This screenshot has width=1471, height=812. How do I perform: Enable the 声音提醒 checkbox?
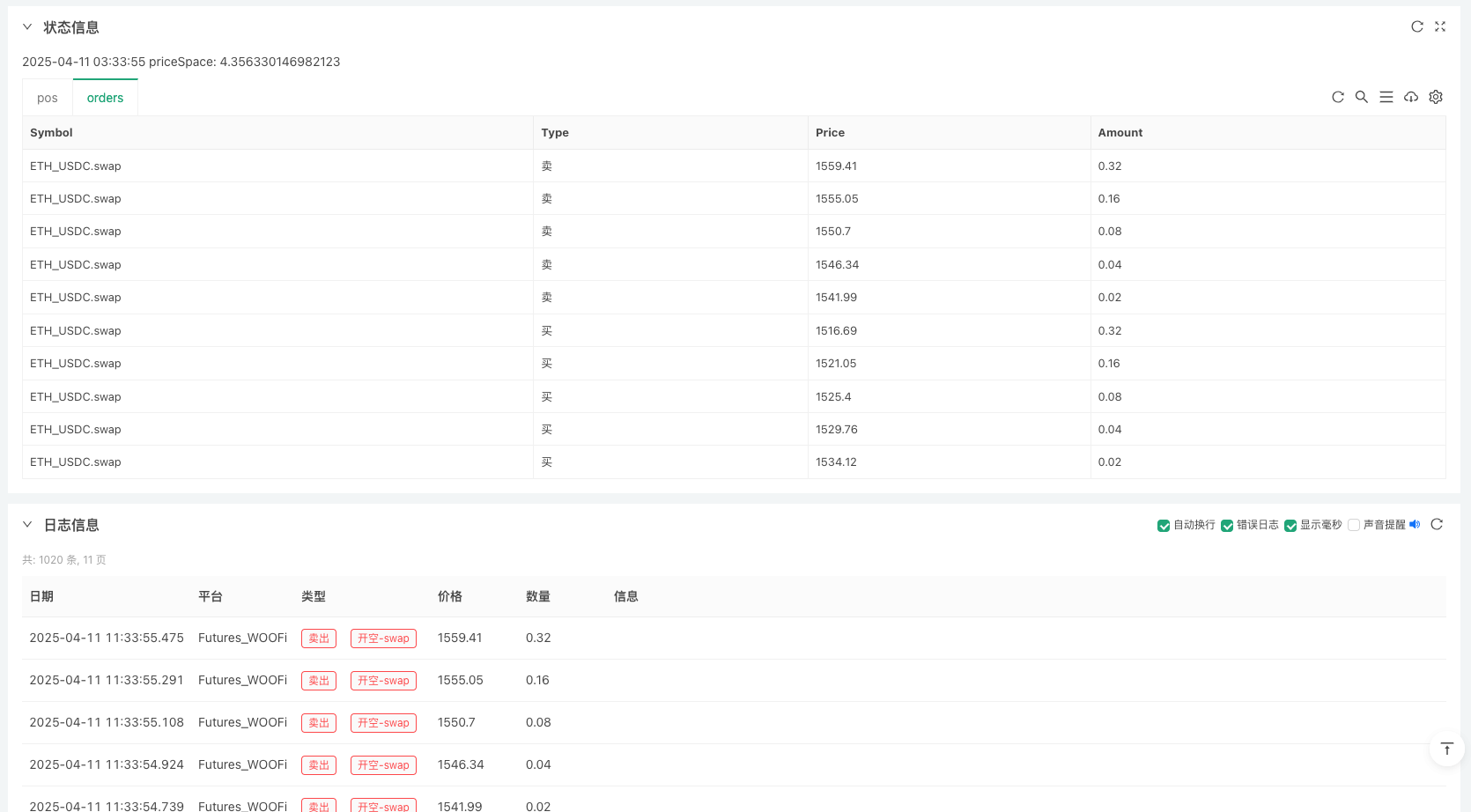[x=1354, y=526]
